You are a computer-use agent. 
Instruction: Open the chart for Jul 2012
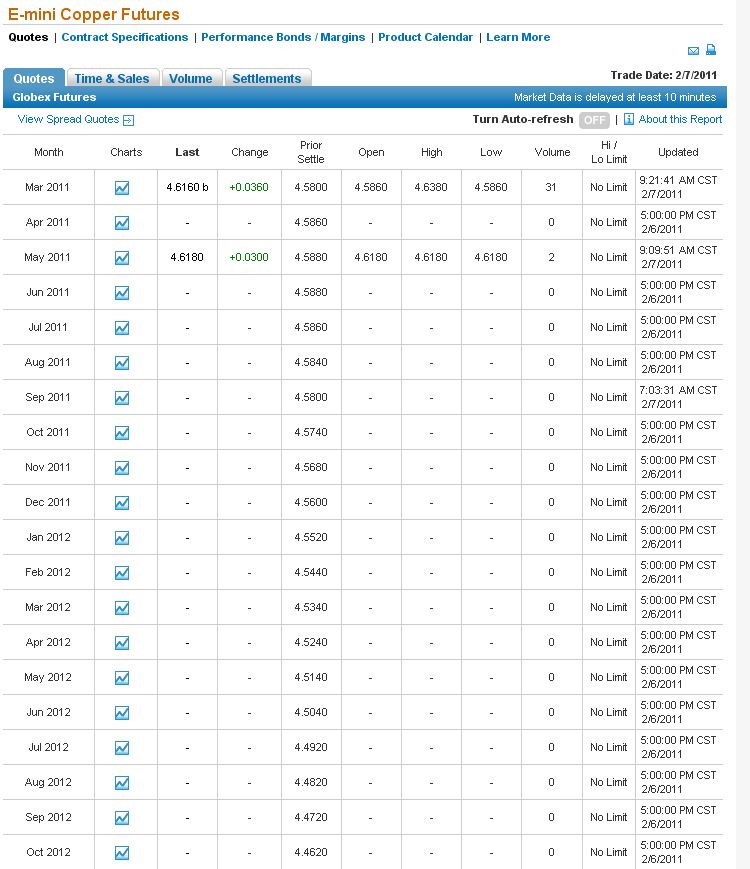(x=122, y=748)
